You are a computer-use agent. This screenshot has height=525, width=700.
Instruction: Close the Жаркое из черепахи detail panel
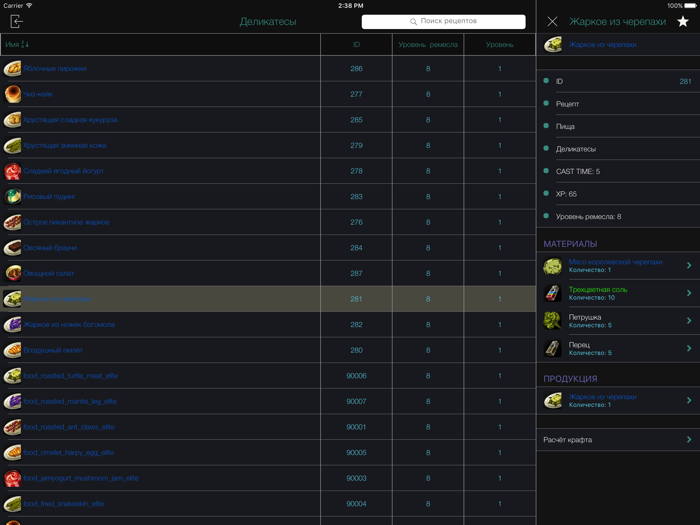click(552, 21)
